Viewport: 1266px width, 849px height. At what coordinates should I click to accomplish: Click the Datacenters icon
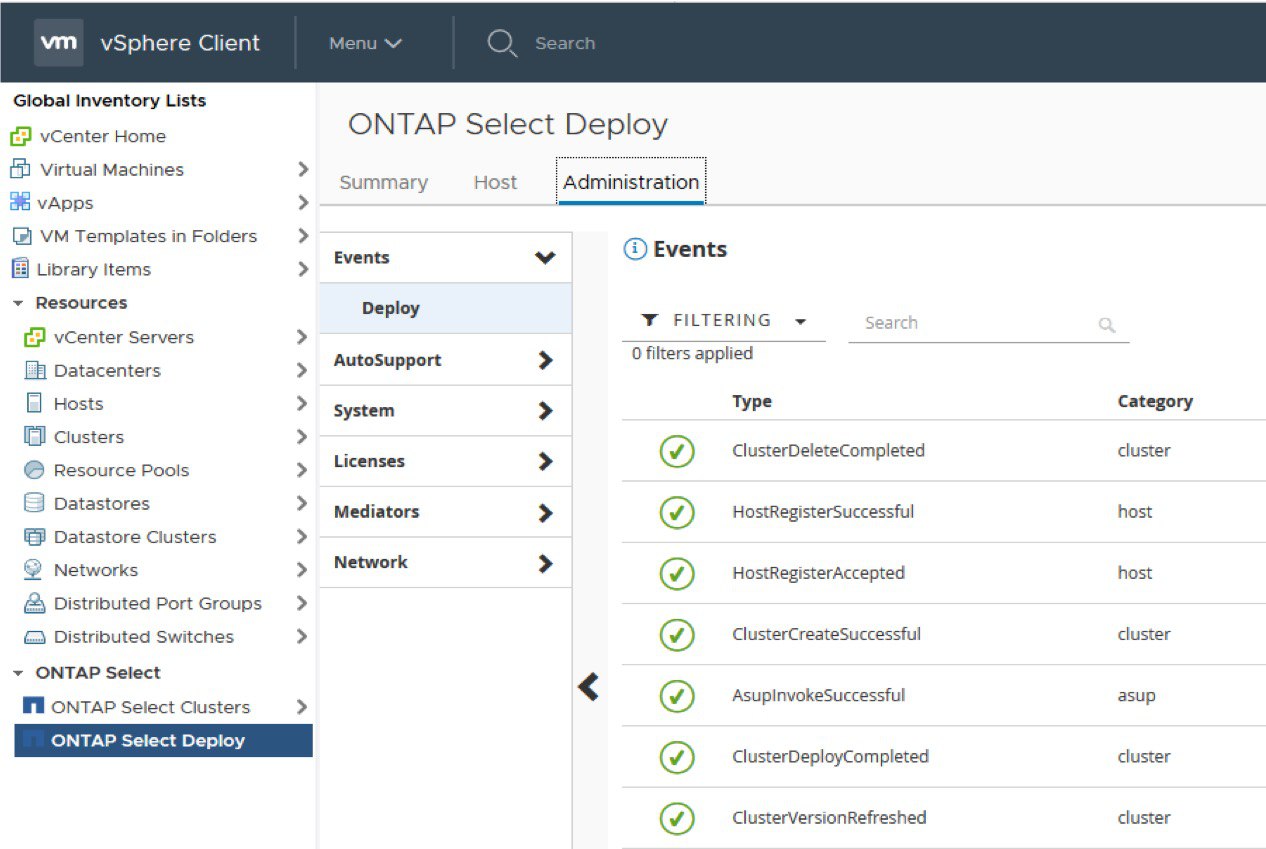click(35, 370)
